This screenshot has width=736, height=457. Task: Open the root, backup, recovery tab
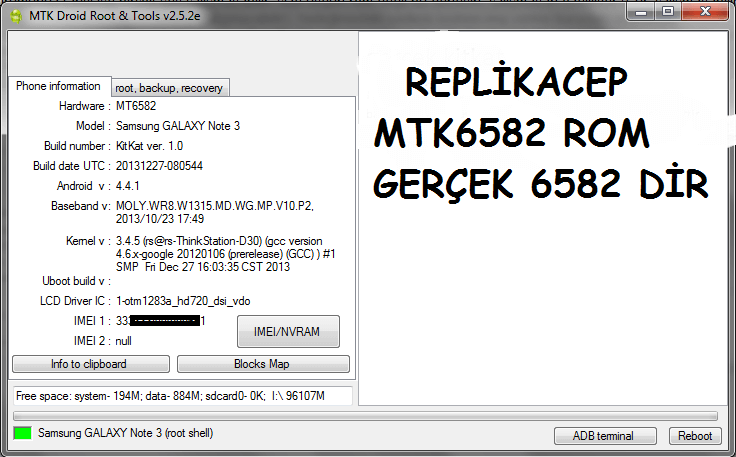click(169, 88)
